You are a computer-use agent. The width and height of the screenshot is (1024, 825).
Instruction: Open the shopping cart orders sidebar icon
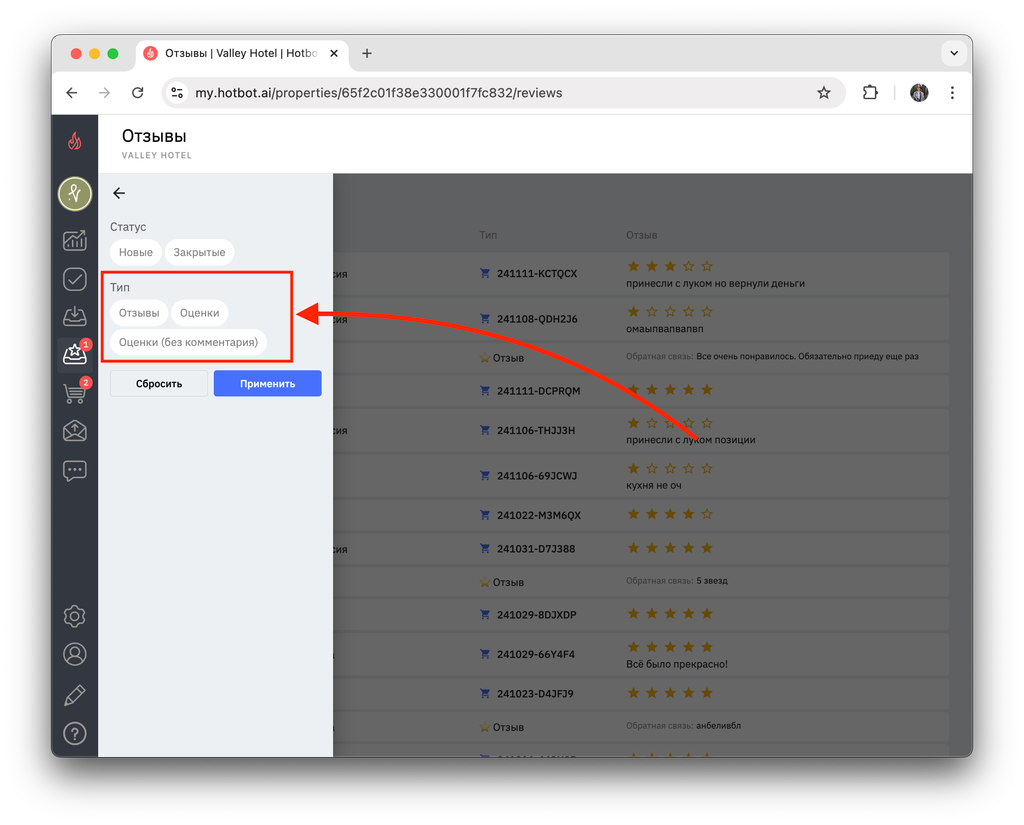74,393
